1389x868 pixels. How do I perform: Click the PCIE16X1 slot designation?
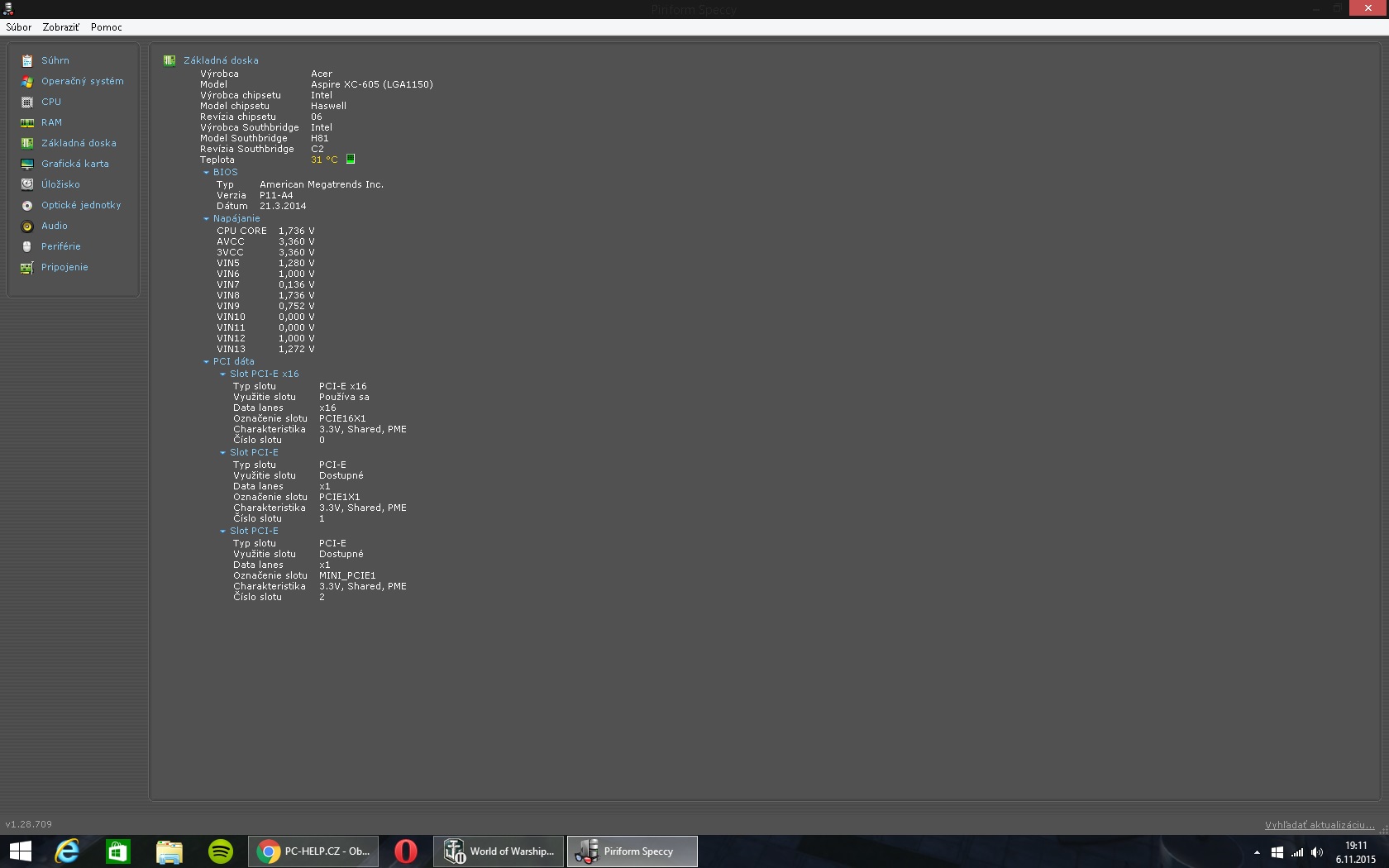pos(342,418)
